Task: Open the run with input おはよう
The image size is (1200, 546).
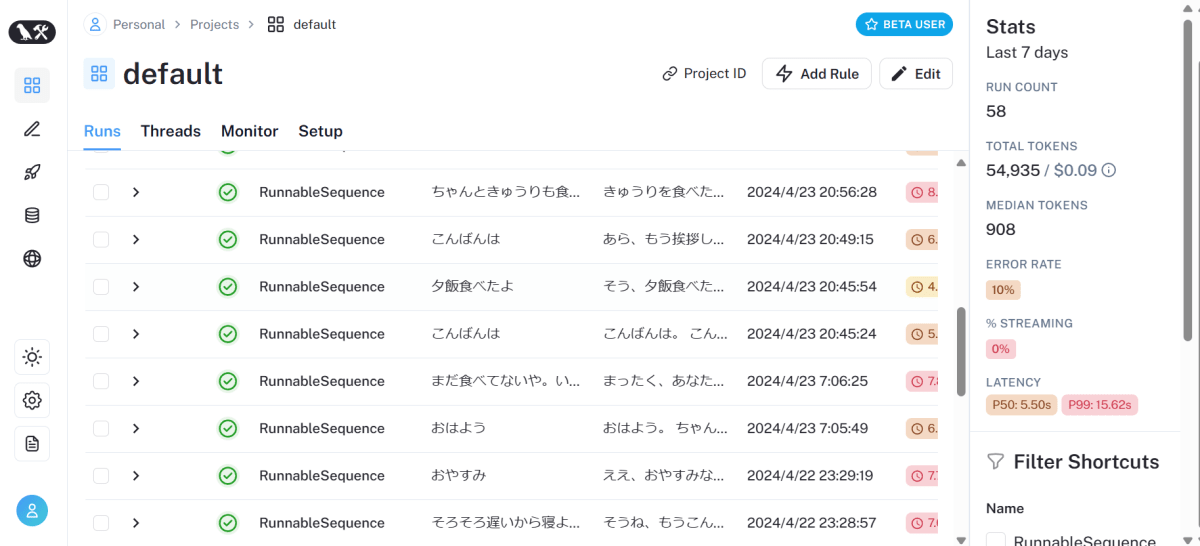Action: (458, 428)
